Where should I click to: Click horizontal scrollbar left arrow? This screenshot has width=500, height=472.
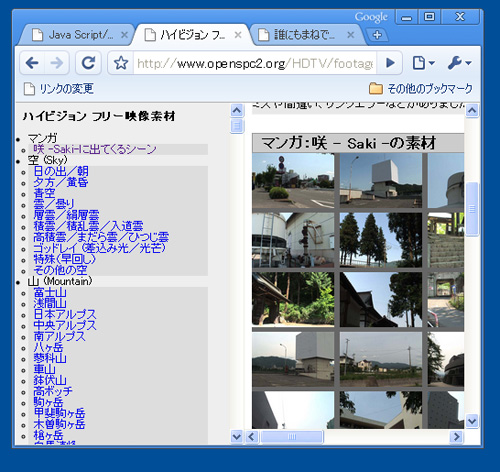252,437
